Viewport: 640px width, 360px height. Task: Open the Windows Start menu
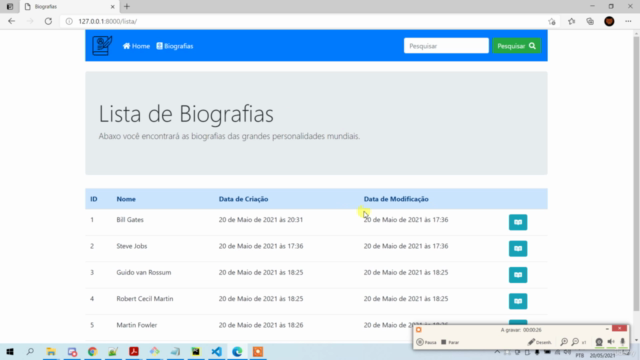coord(10,351)
